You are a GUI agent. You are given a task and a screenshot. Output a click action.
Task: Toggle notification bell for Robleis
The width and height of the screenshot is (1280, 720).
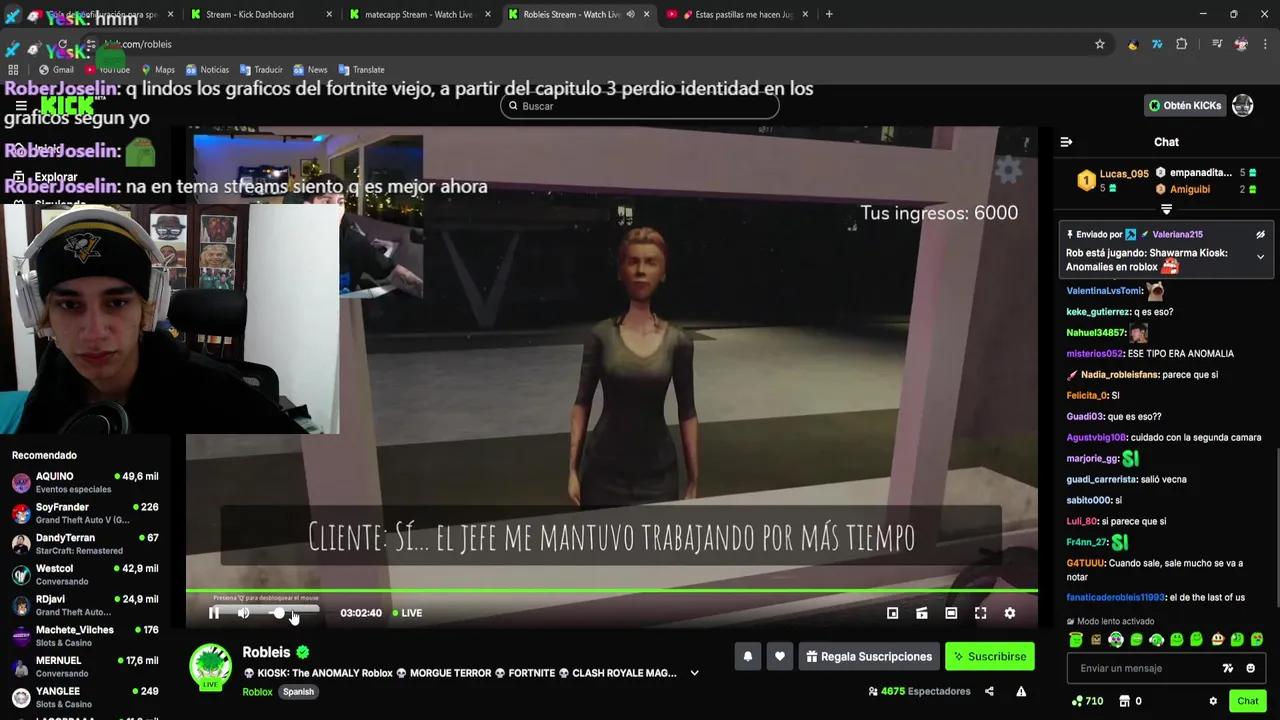click(747, 657)
